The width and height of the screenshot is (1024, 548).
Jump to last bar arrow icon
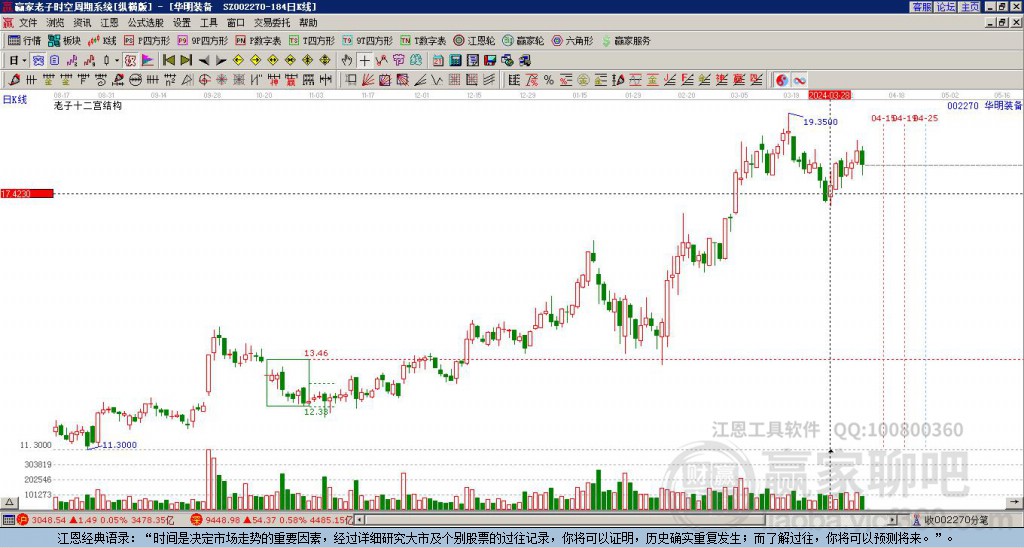click(x=186, y=61)
